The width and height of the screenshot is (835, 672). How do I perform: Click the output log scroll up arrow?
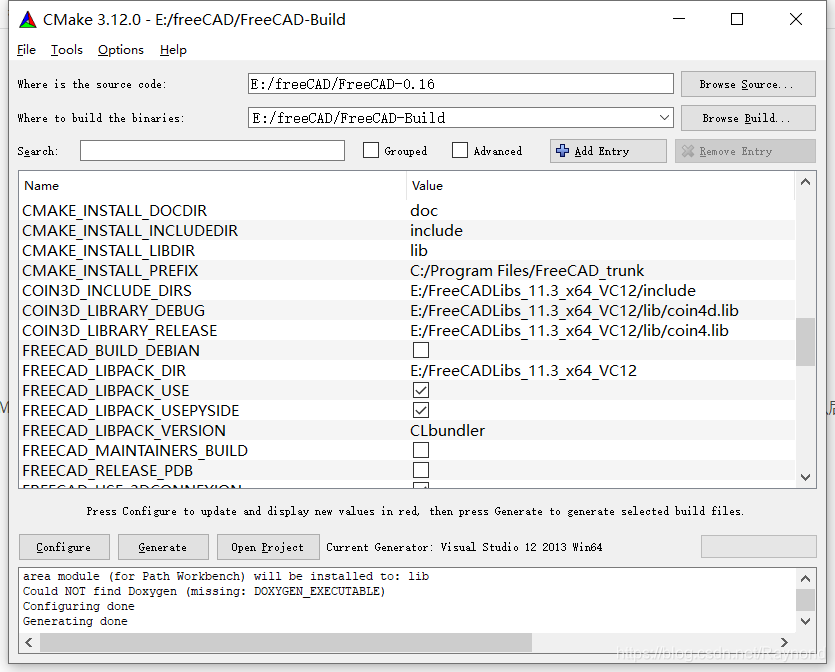805,578
